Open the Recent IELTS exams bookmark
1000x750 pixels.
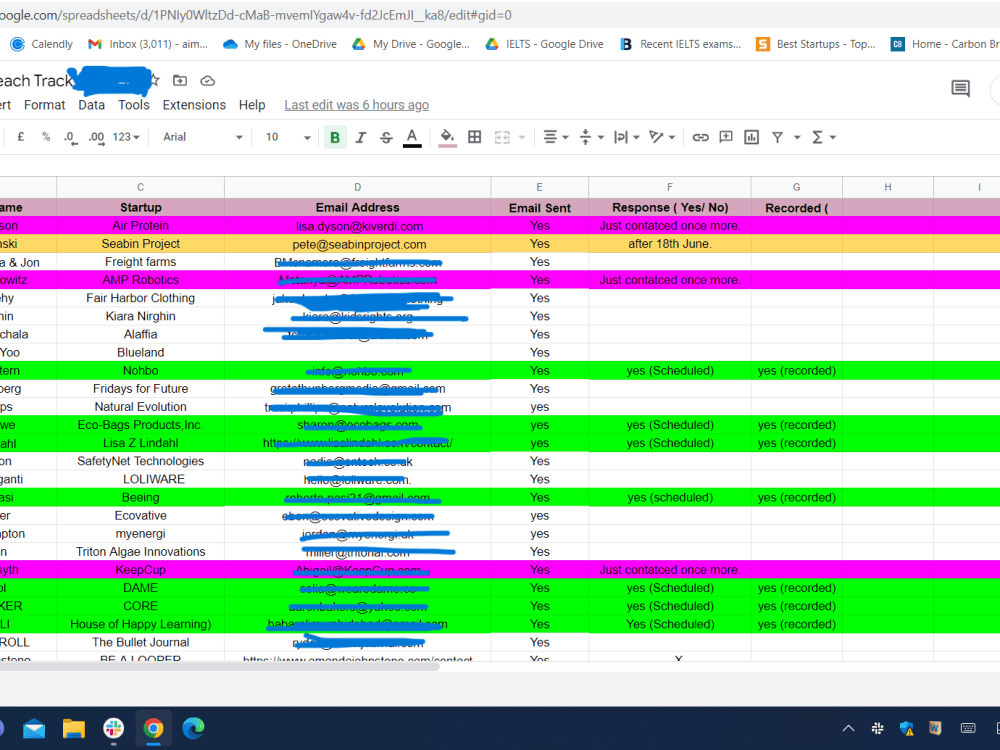pos(680,44)
